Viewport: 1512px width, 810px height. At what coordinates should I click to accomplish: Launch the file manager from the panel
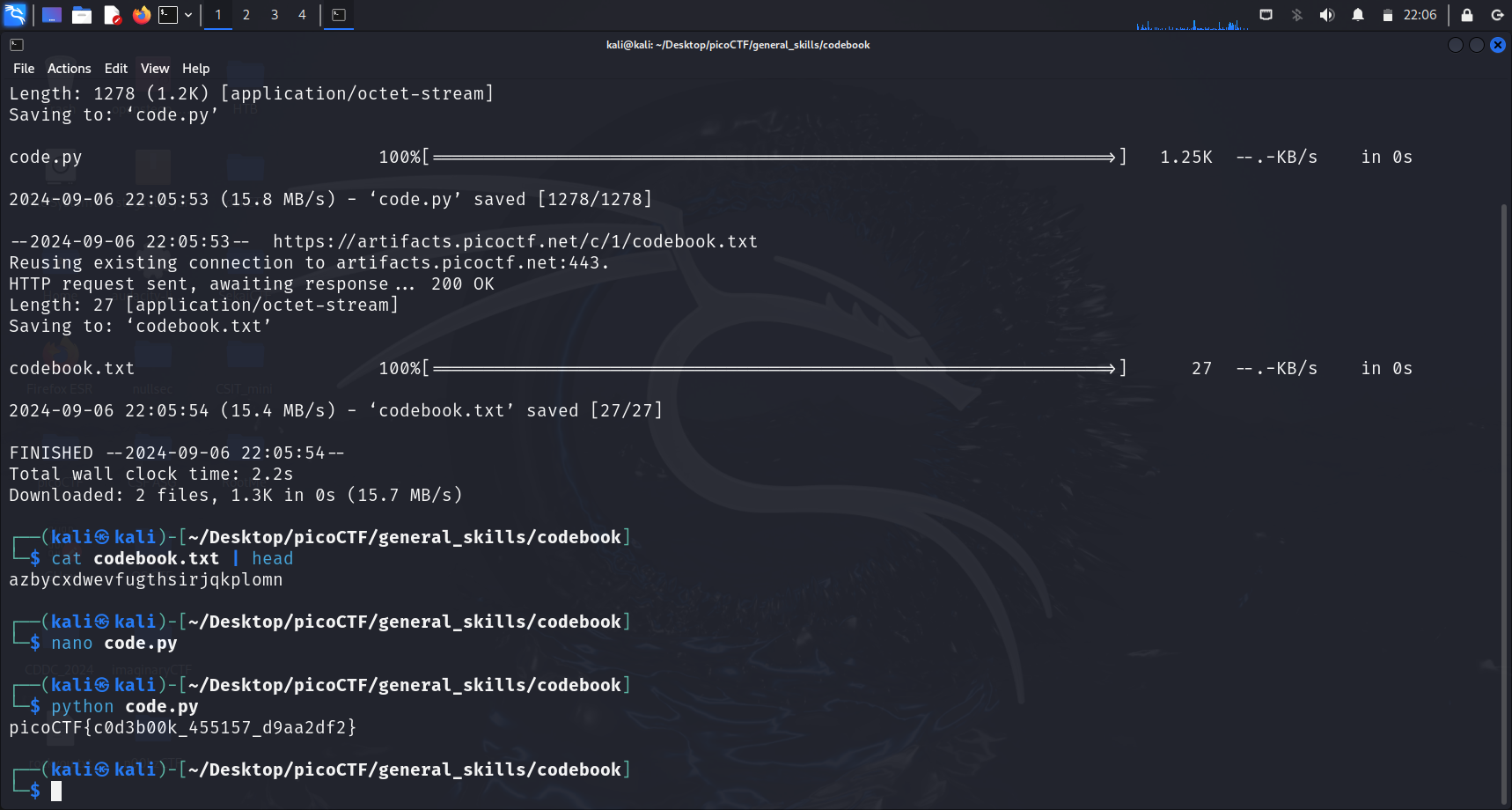tap(82, 15)
